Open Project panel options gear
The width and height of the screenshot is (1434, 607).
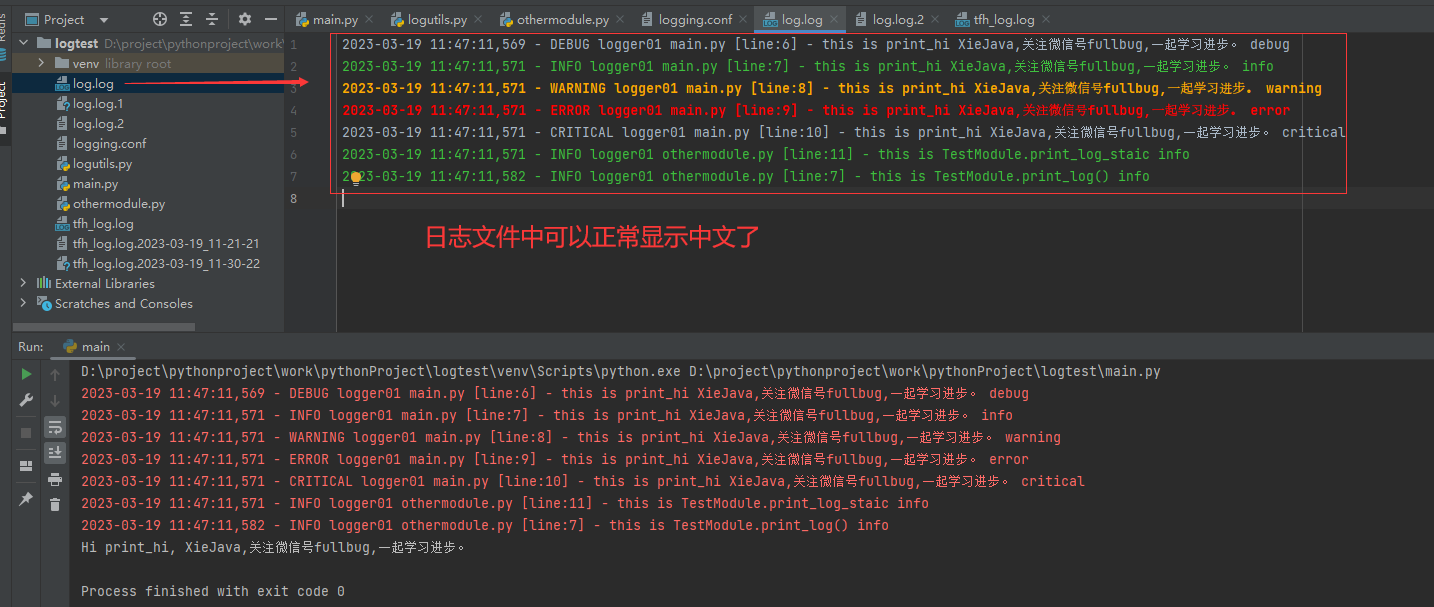point(244,18)
